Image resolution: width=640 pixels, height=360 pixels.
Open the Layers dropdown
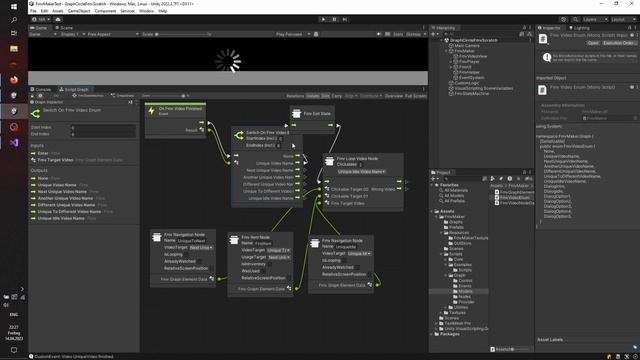coord(595,19)
